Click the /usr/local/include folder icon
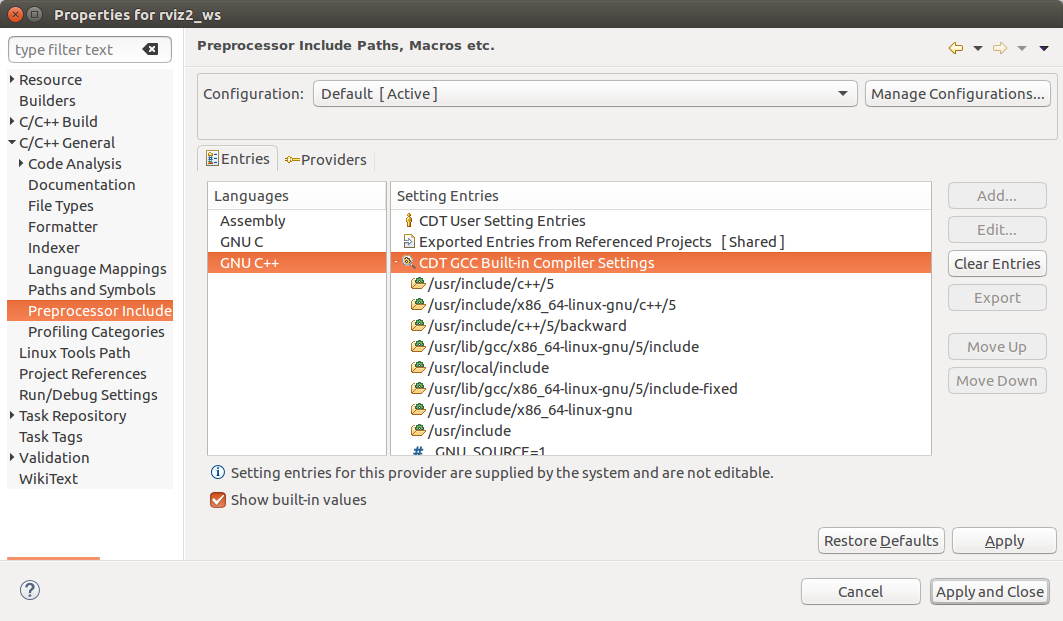Screen dimensions: 1063x621 pyautogui.click(x=418, y=368)
